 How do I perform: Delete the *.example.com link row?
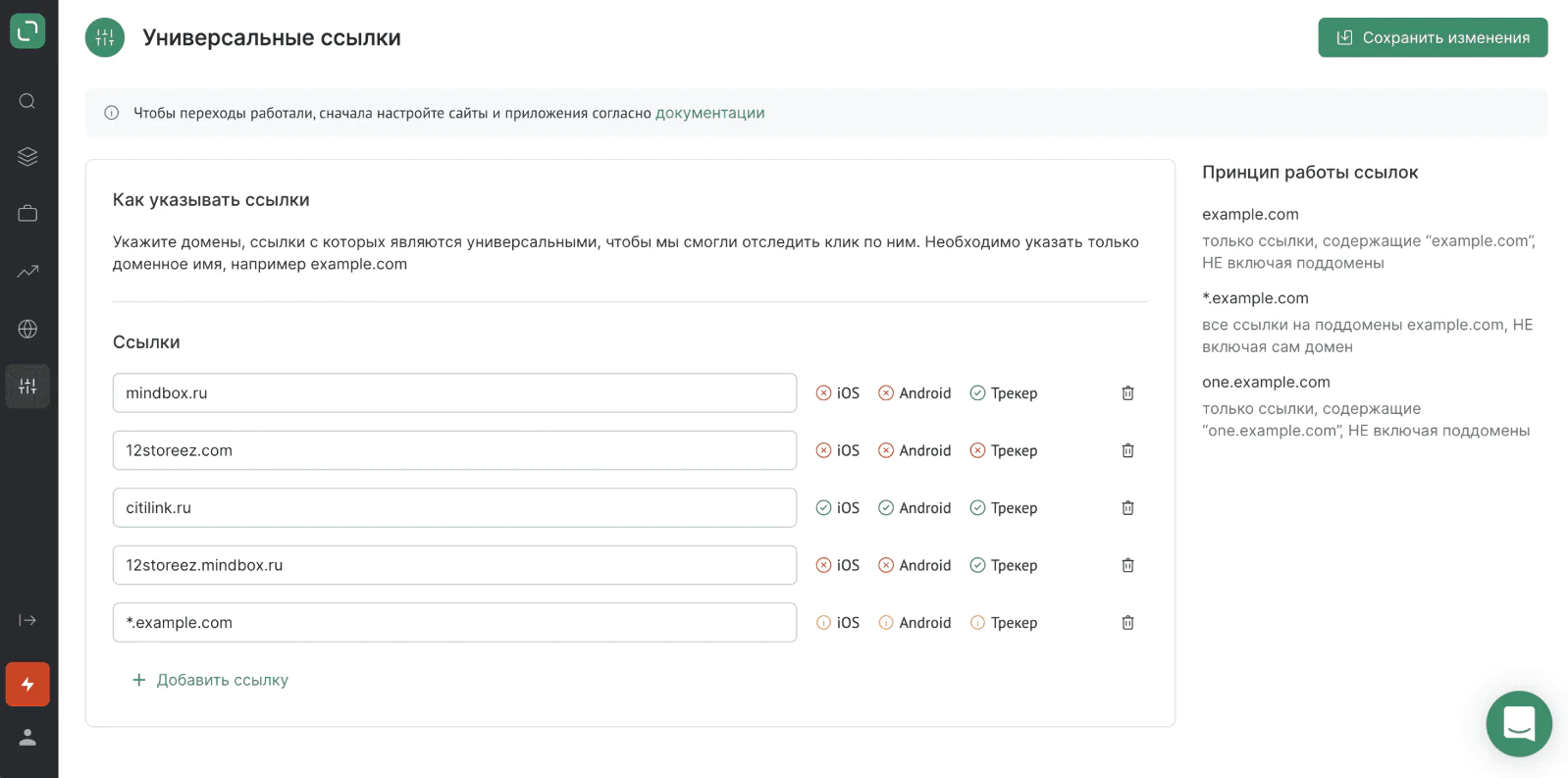coord(1128,623)
